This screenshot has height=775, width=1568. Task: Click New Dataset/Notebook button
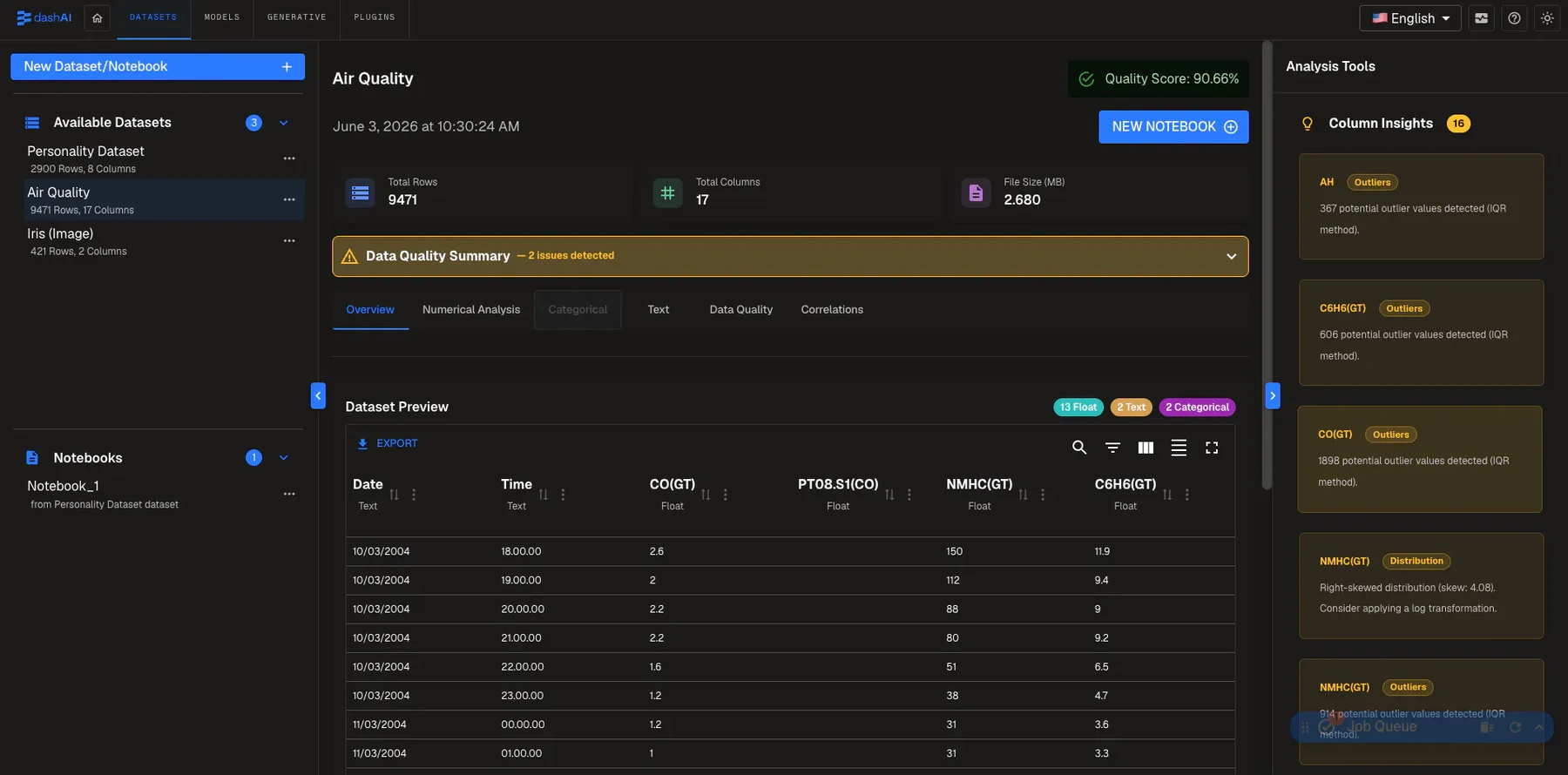[x=158, y=67]
